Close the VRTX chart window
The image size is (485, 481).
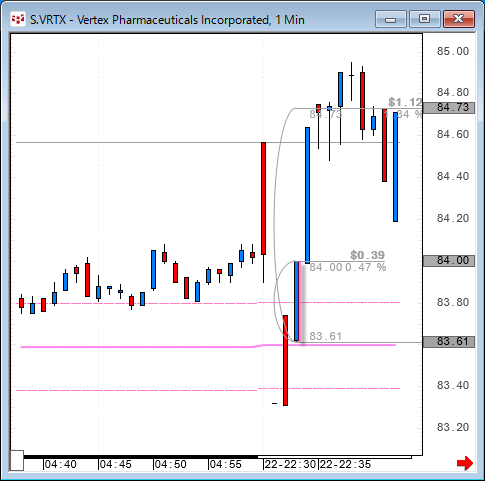tap(459, 19)
